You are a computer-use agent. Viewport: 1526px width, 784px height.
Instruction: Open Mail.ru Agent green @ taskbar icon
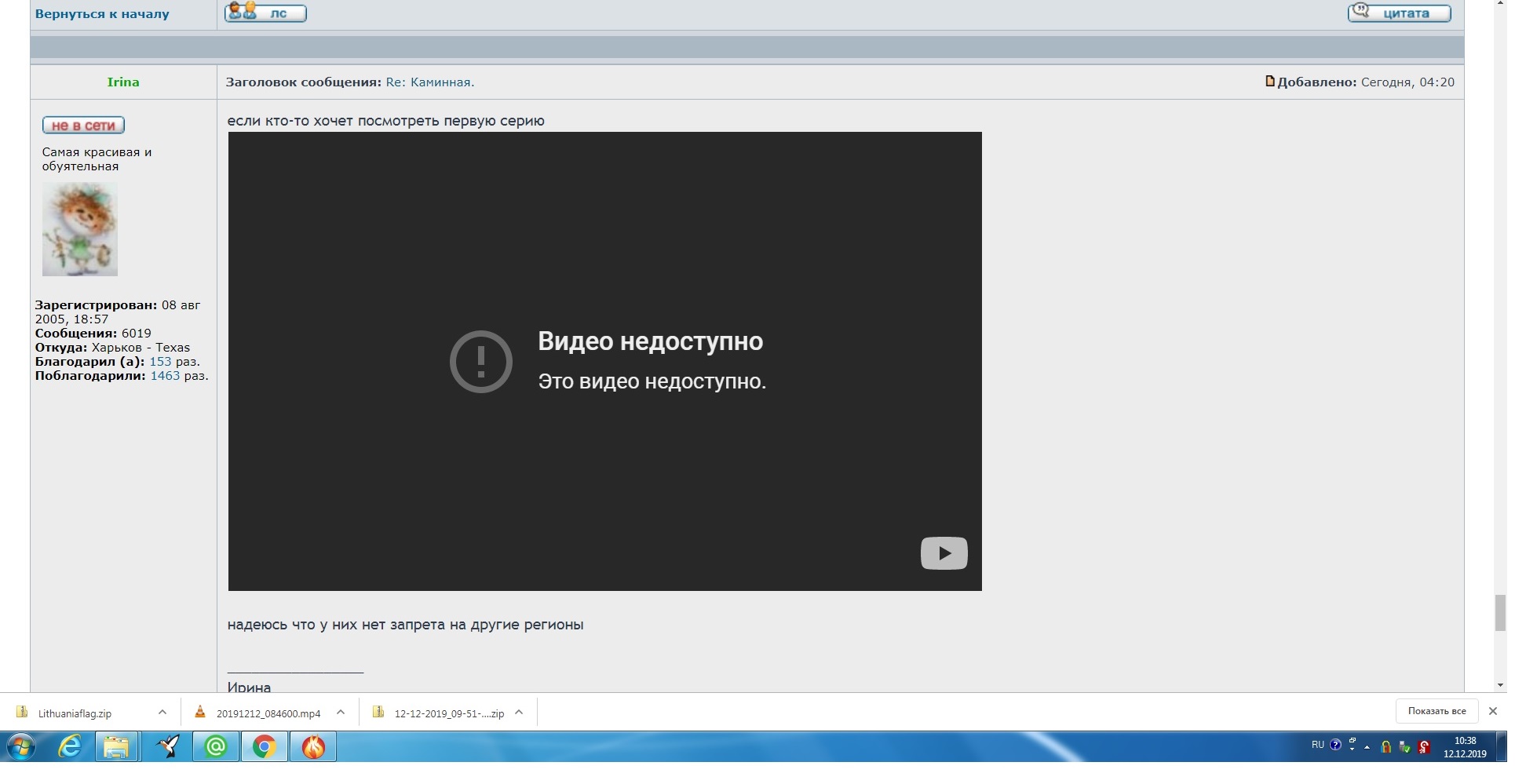pyautogui.click(x=215, y=747)
